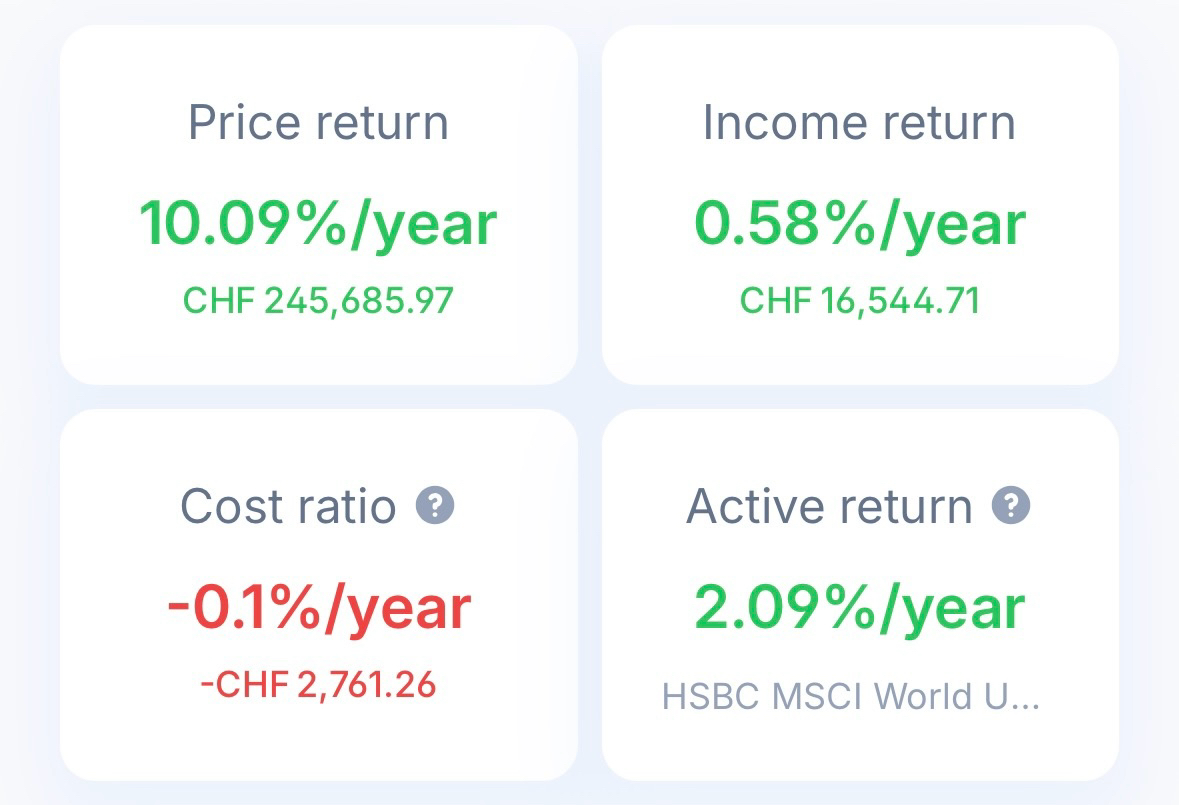Click the -CHF 2,761.26 cost amount
Viewport: 1179px width, 805px height.
318,685
